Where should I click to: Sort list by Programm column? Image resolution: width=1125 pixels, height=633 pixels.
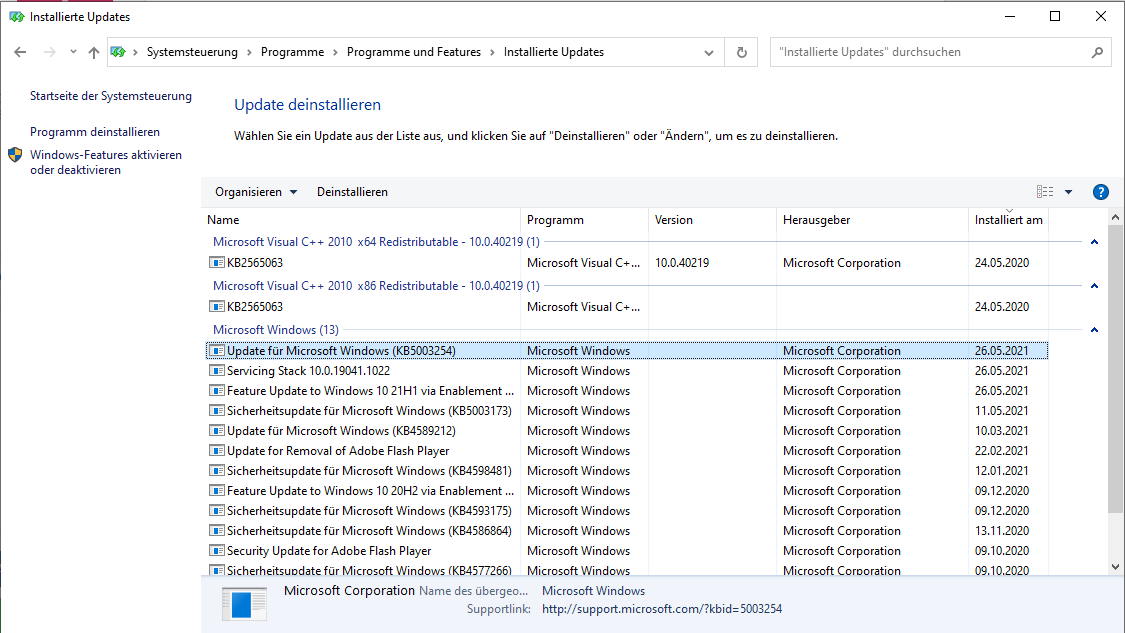coord(584,220)
